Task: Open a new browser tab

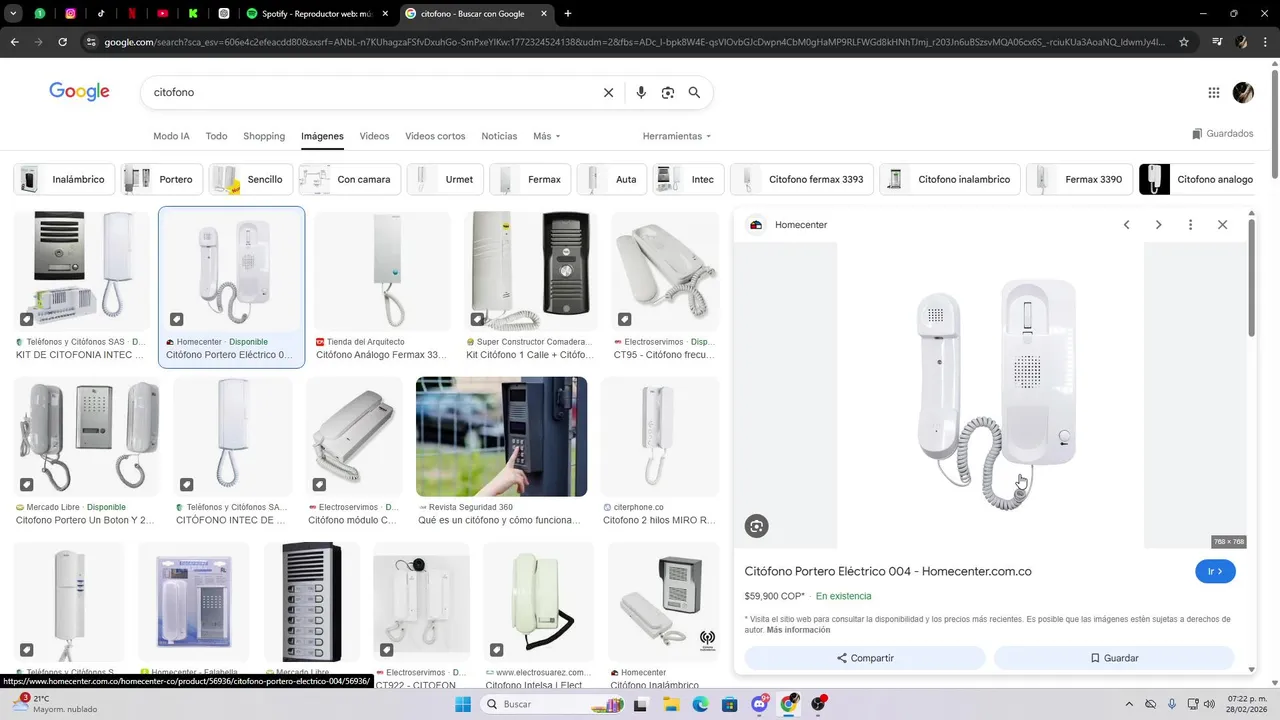Action: click(x=568, y=14)
